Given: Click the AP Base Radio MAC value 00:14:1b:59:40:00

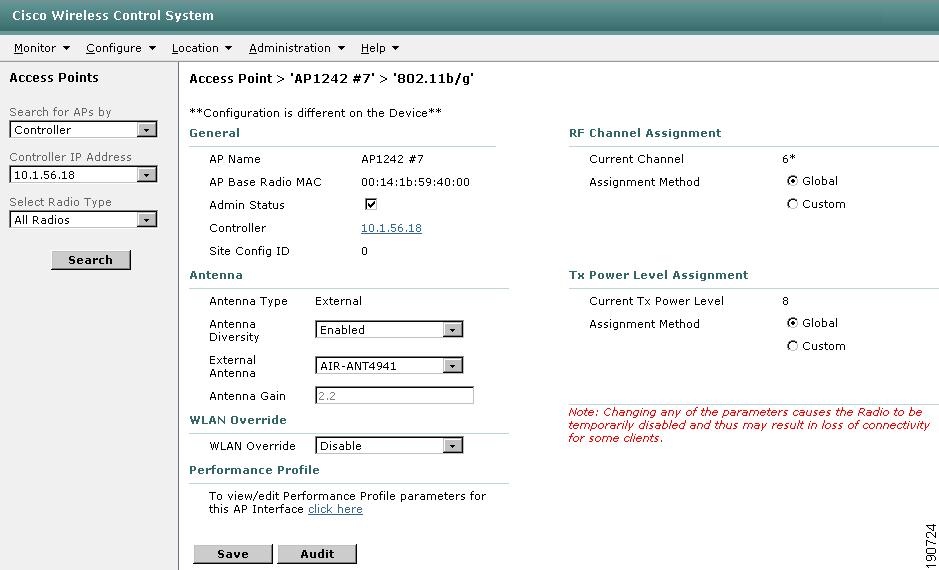Looking at the screenshot, I should pyautogui.click(x=415, y=182).
